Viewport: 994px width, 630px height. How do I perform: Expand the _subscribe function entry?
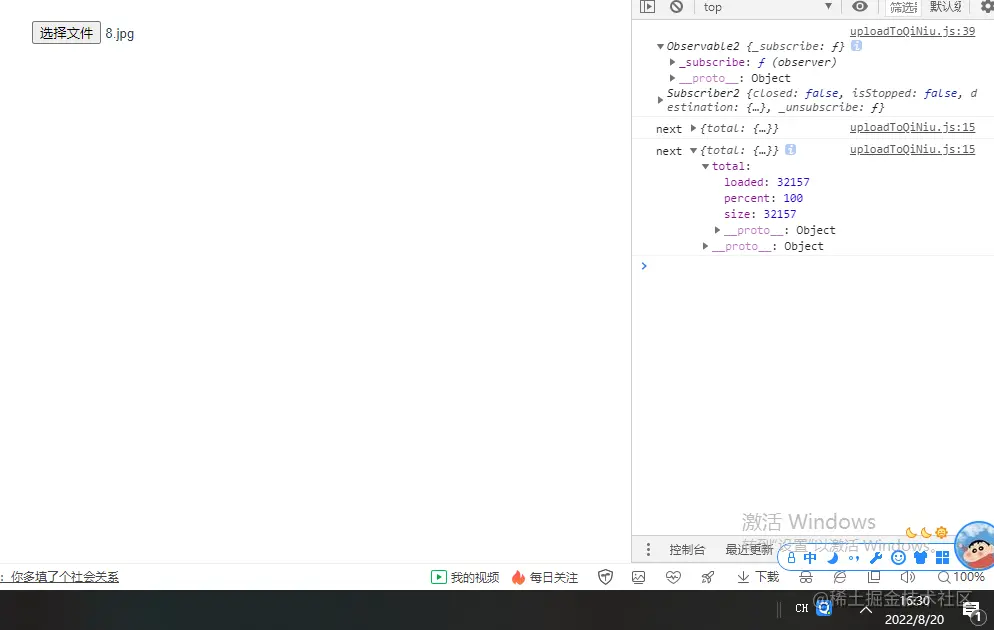(673, 62)
